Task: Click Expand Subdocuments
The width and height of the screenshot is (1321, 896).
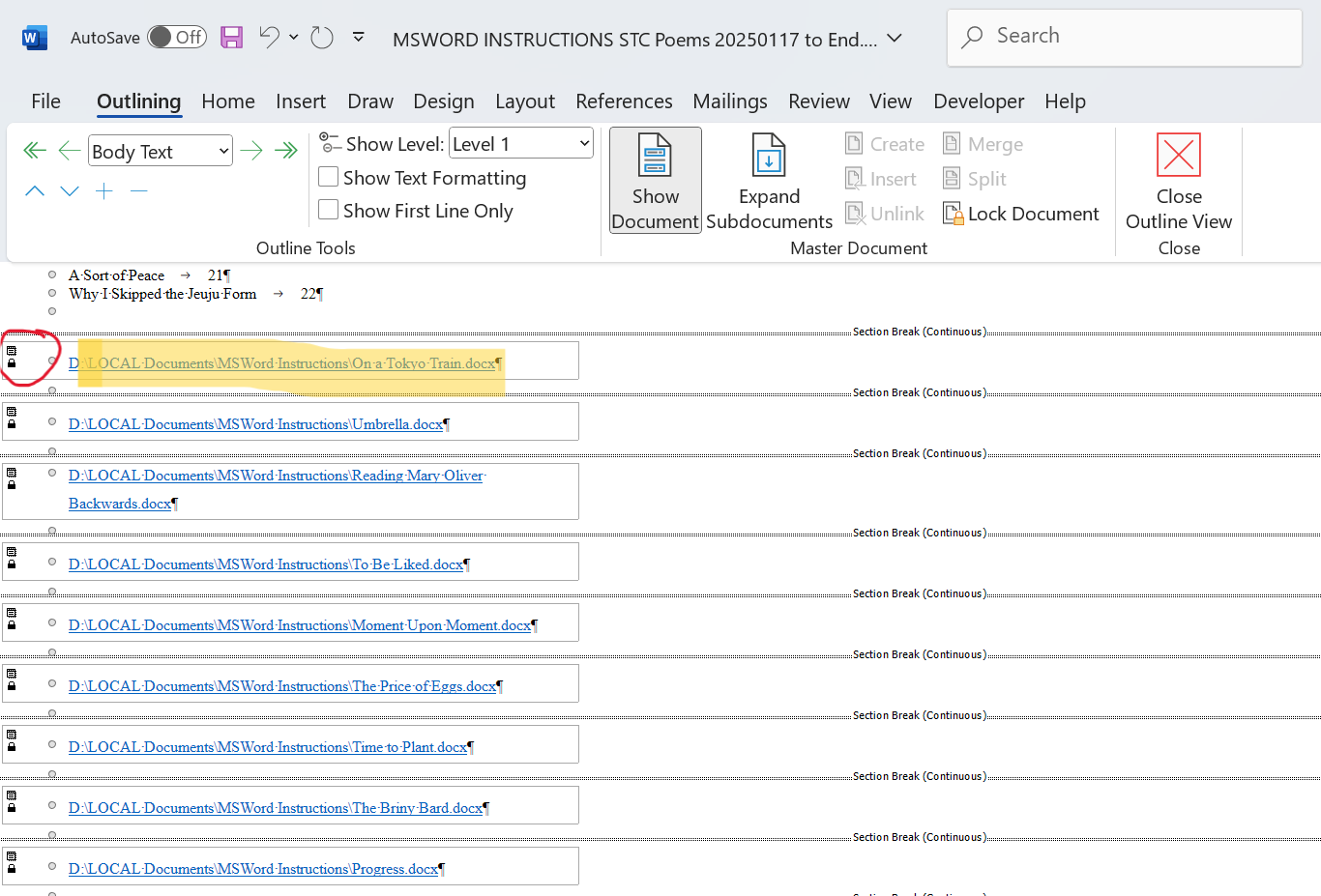Action: pos(769,180)
